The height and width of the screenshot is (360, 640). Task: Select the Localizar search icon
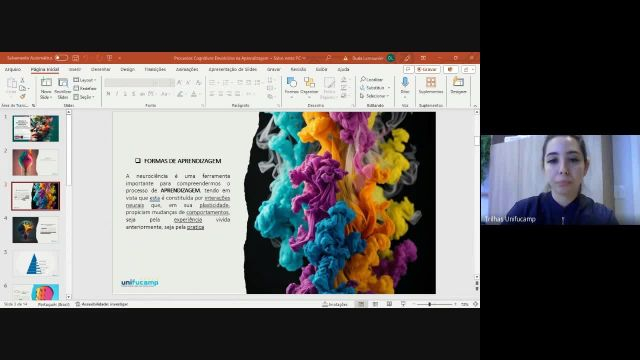click(x=362, y=79)
